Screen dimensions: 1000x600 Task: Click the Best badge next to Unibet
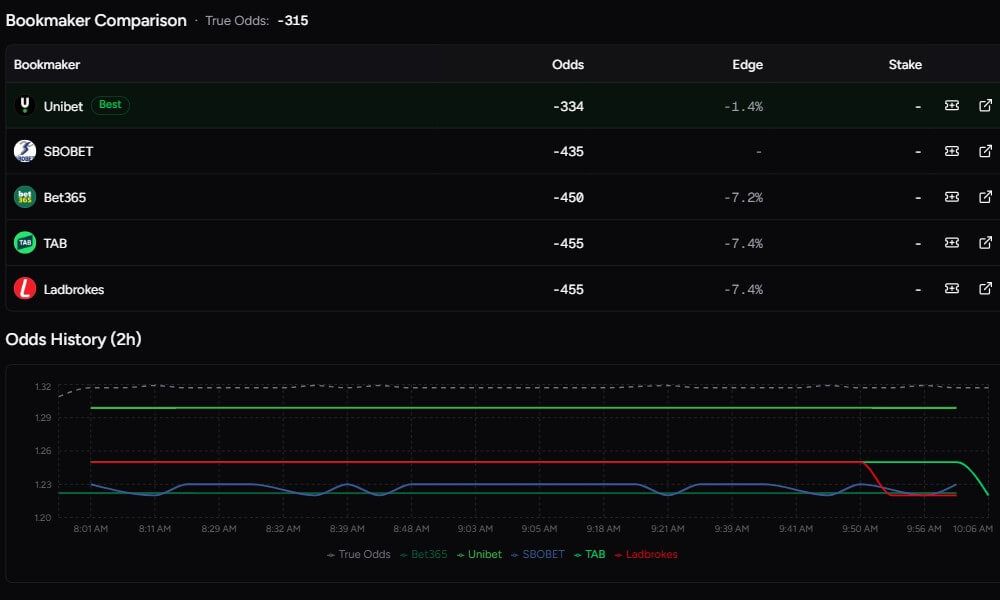coord(109,105)
